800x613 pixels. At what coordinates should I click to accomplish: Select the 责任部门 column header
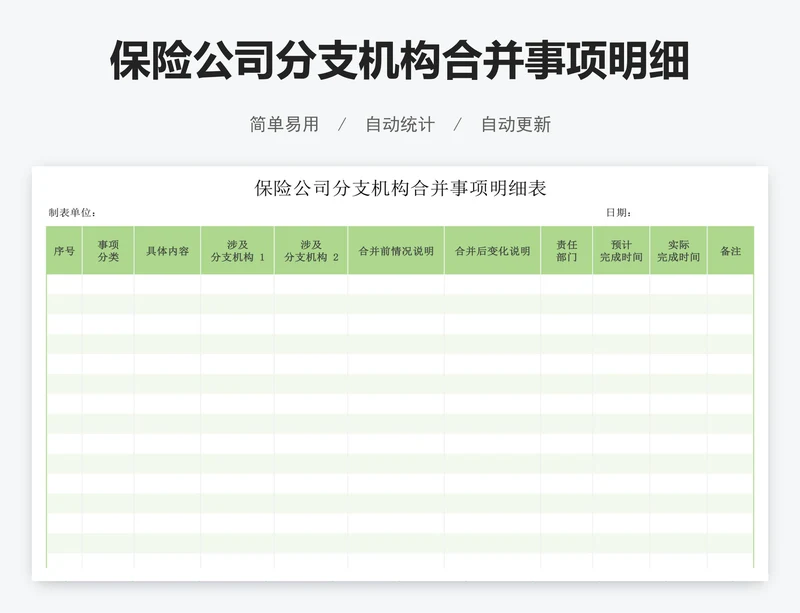pyautogui.click(x=567, y=251)
